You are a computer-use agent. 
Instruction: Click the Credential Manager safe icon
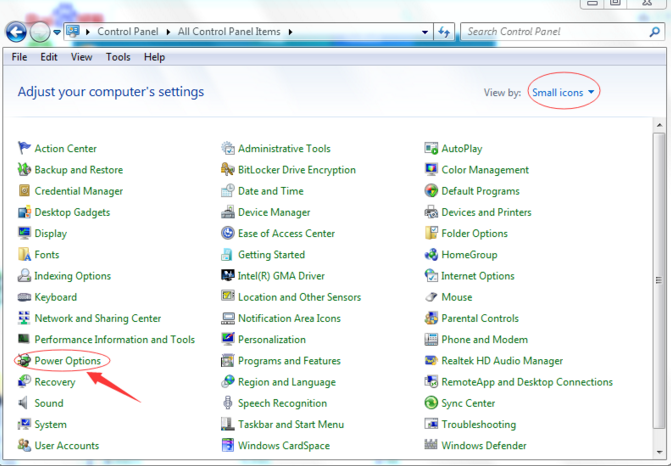24,190
